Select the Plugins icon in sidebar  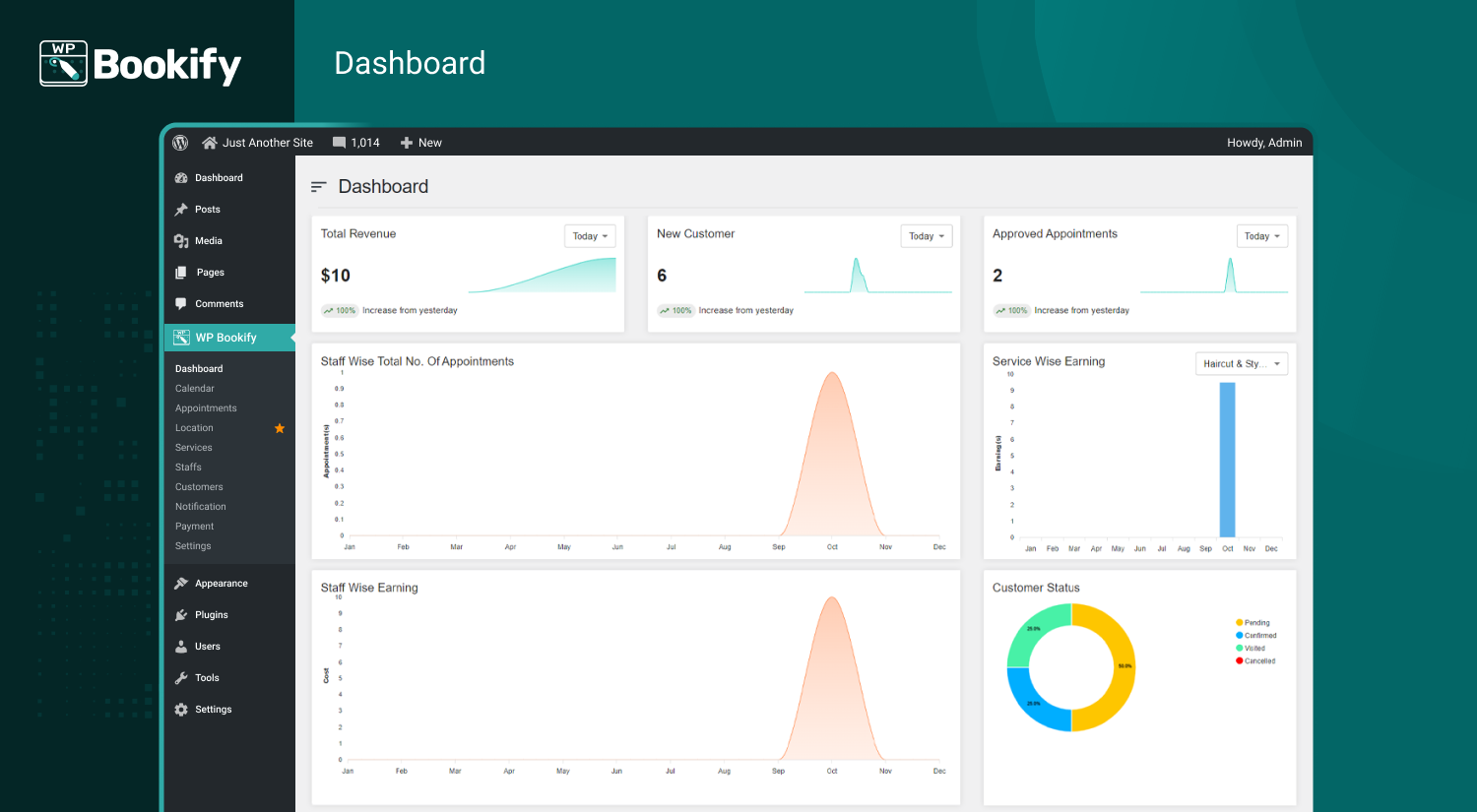(x=182, y=614)
